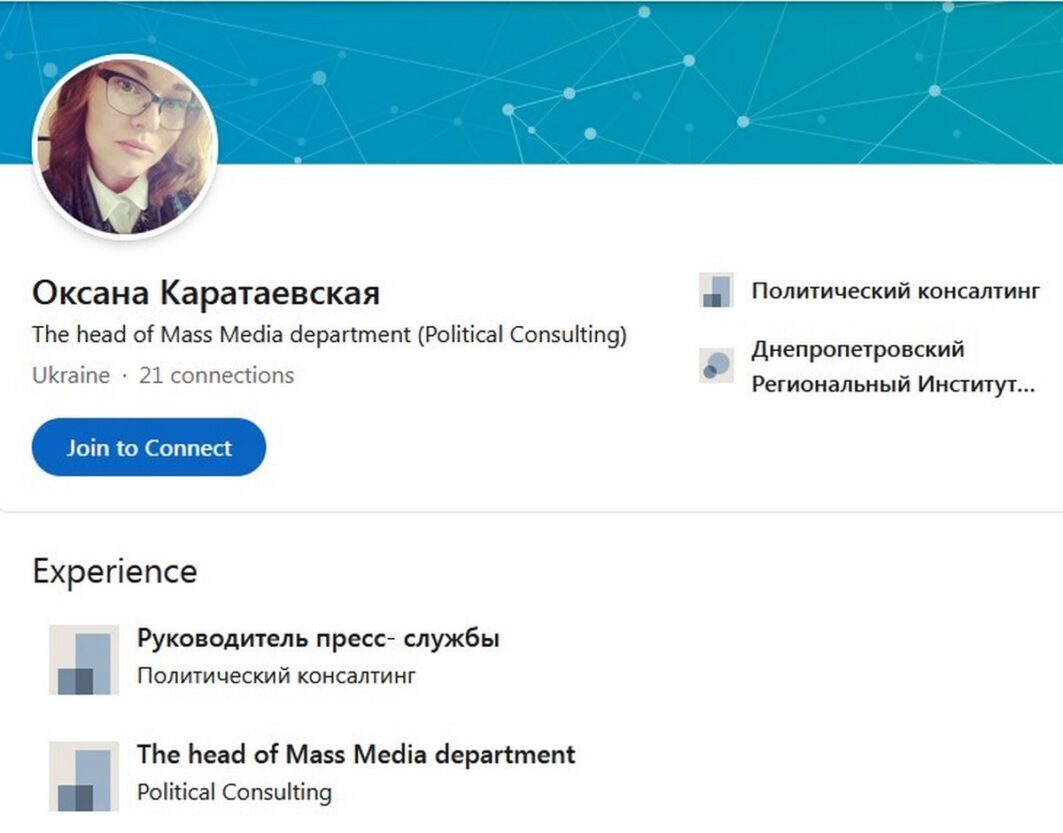Click the name Оксана Каратаевская
Screen dimensions: 1063x833
point(206,293)
